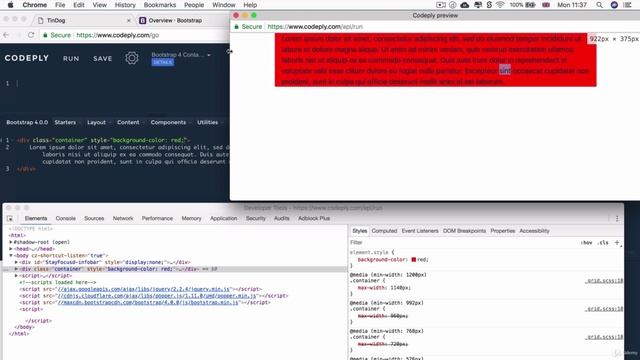Expand the #shadow-root node
This screenshot has height=360, width=640.
pyautogui.click(x=11, y=242)
